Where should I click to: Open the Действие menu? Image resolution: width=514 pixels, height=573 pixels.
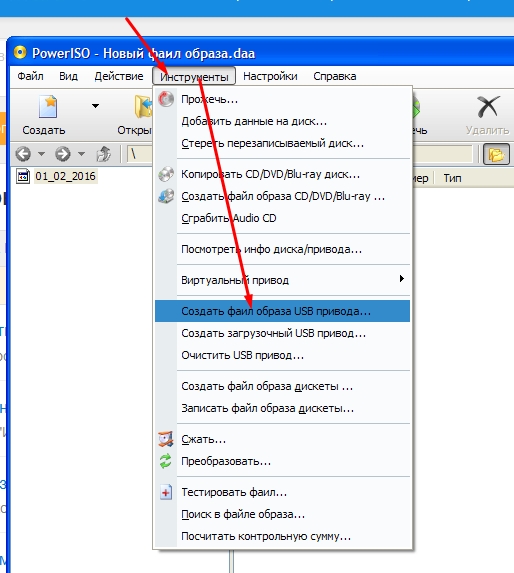pyautogui.click(x=119, y=76)
